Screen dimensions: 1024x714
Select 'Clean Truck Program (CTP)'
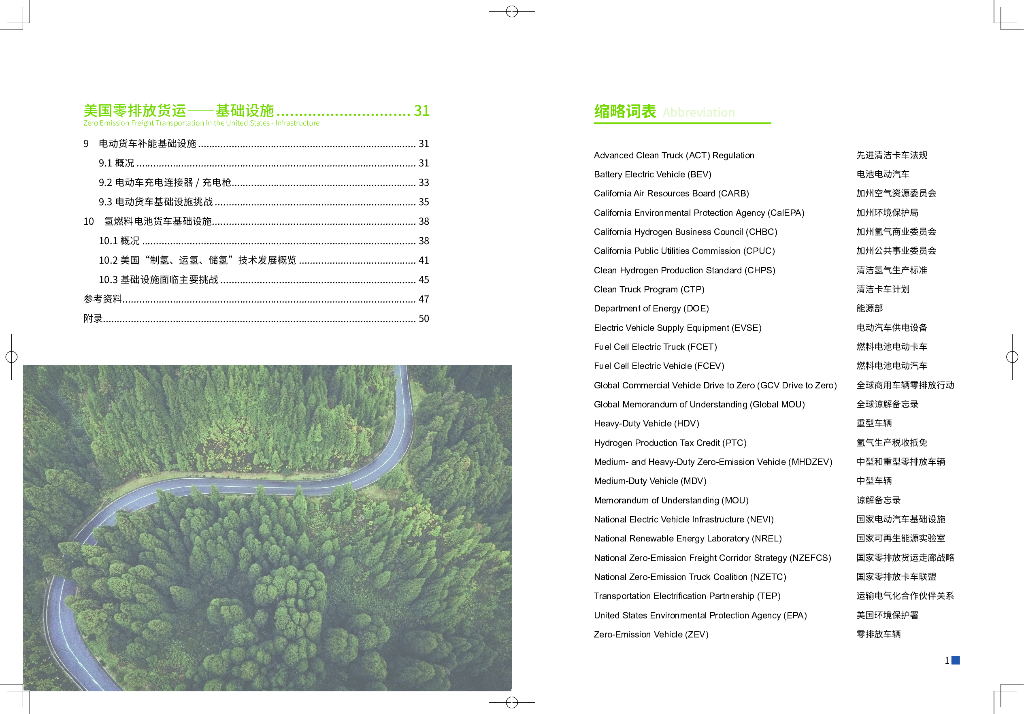click(x=649, y=289)
